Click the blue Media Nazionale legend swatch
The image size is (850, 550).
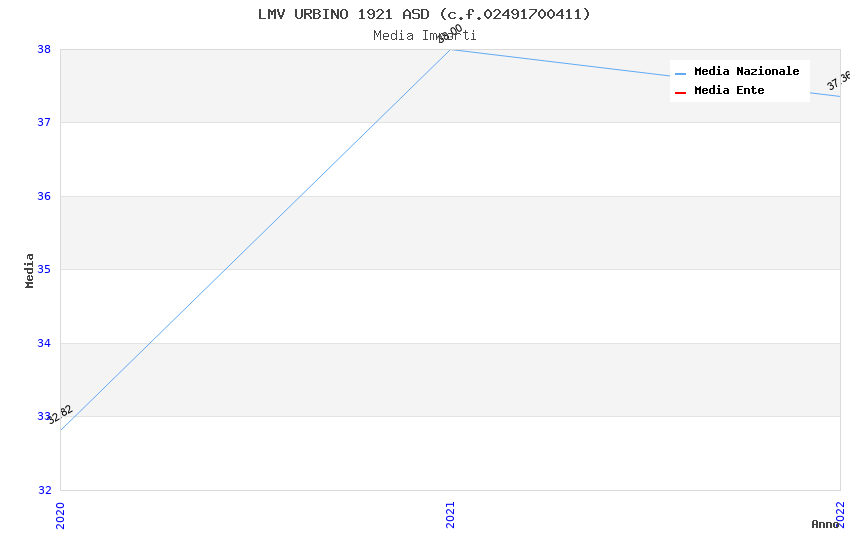click(680, 74)
